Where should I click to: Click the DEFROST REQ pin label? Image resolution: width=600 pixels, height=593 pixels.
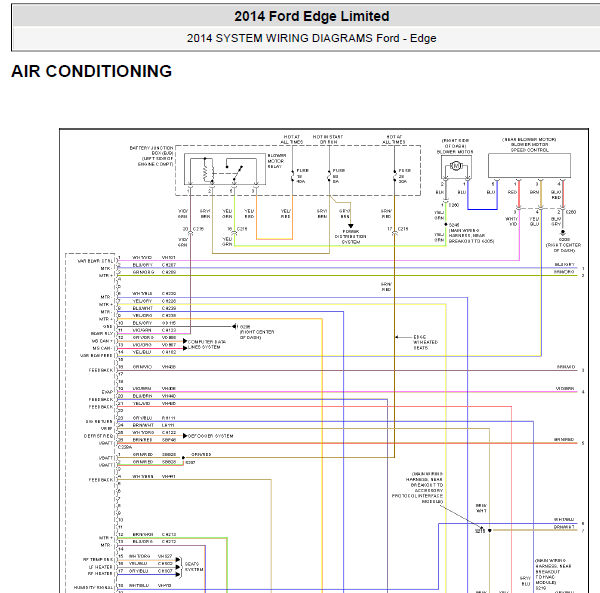[x=98, y=436]
